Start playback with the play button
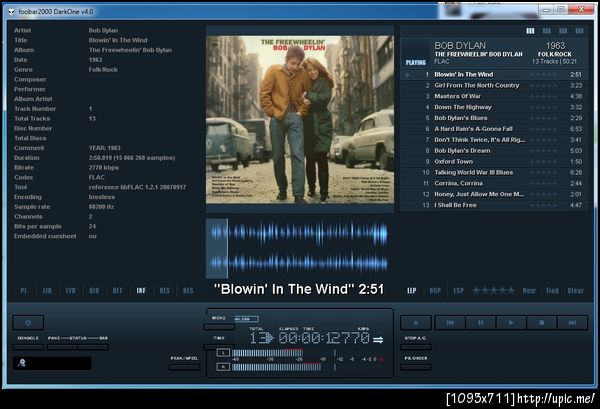 511,323
